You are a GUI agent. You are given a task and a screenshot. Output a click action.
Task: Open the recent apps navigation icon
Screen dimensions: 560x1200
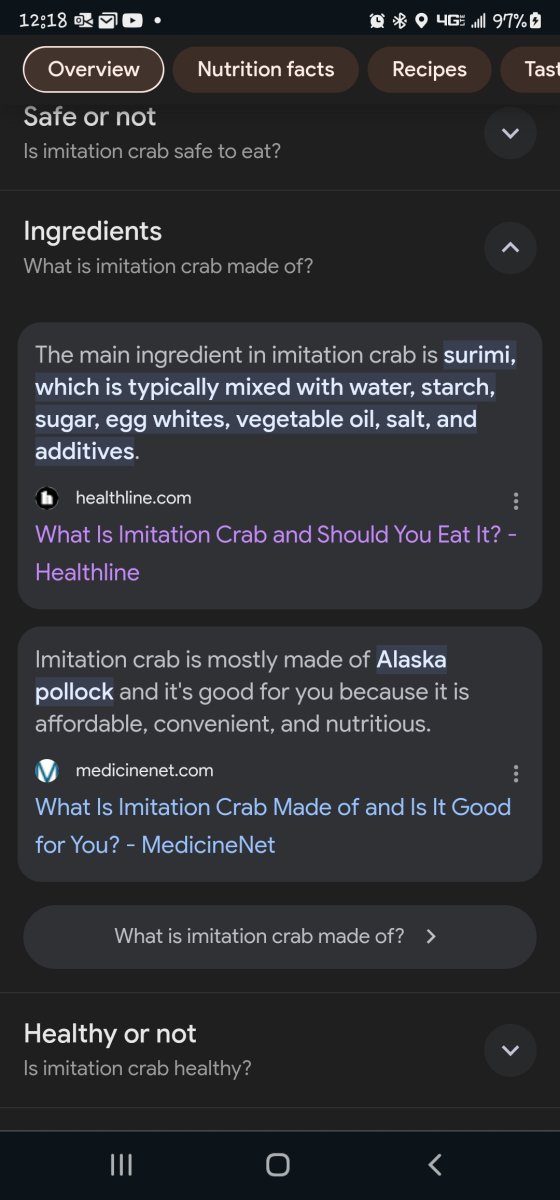[121, 1164]
